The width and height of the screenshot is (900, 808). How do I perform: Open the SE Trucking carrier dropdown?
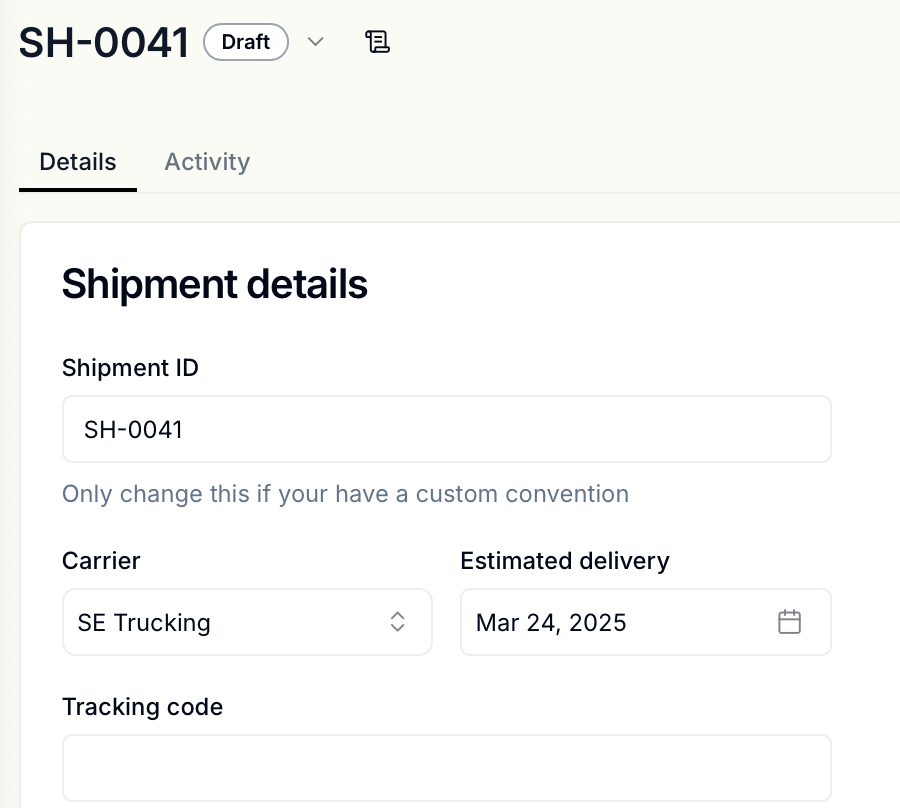247,622
